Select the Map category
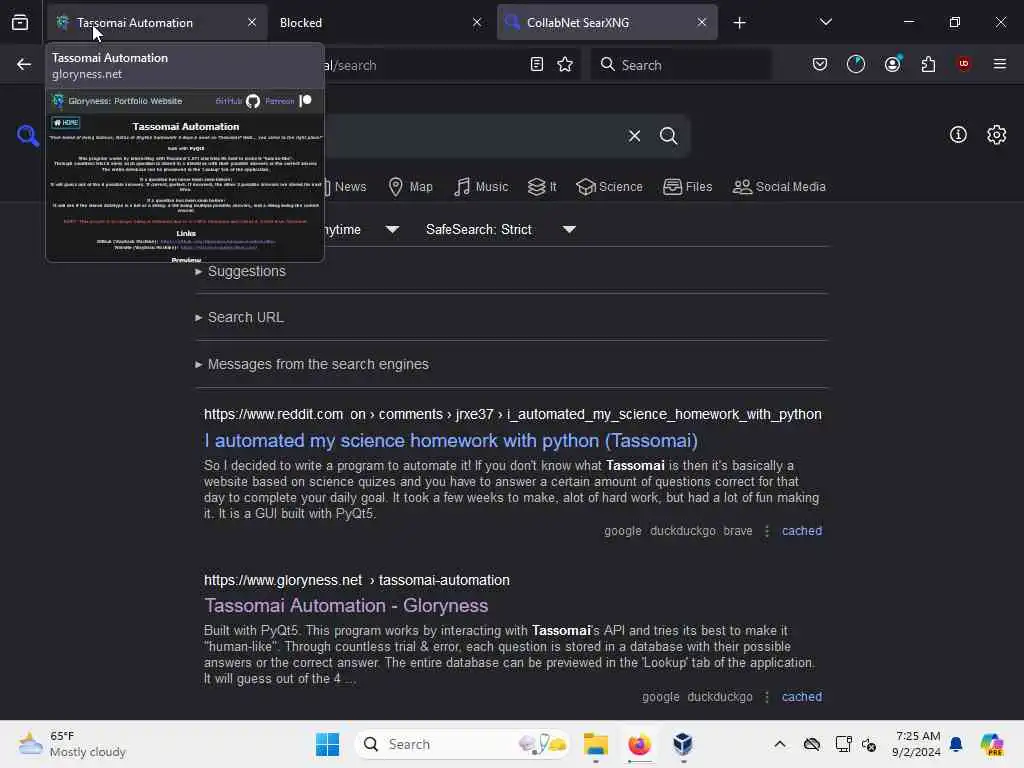The image size is (1024, 768). tap(410, 187)
